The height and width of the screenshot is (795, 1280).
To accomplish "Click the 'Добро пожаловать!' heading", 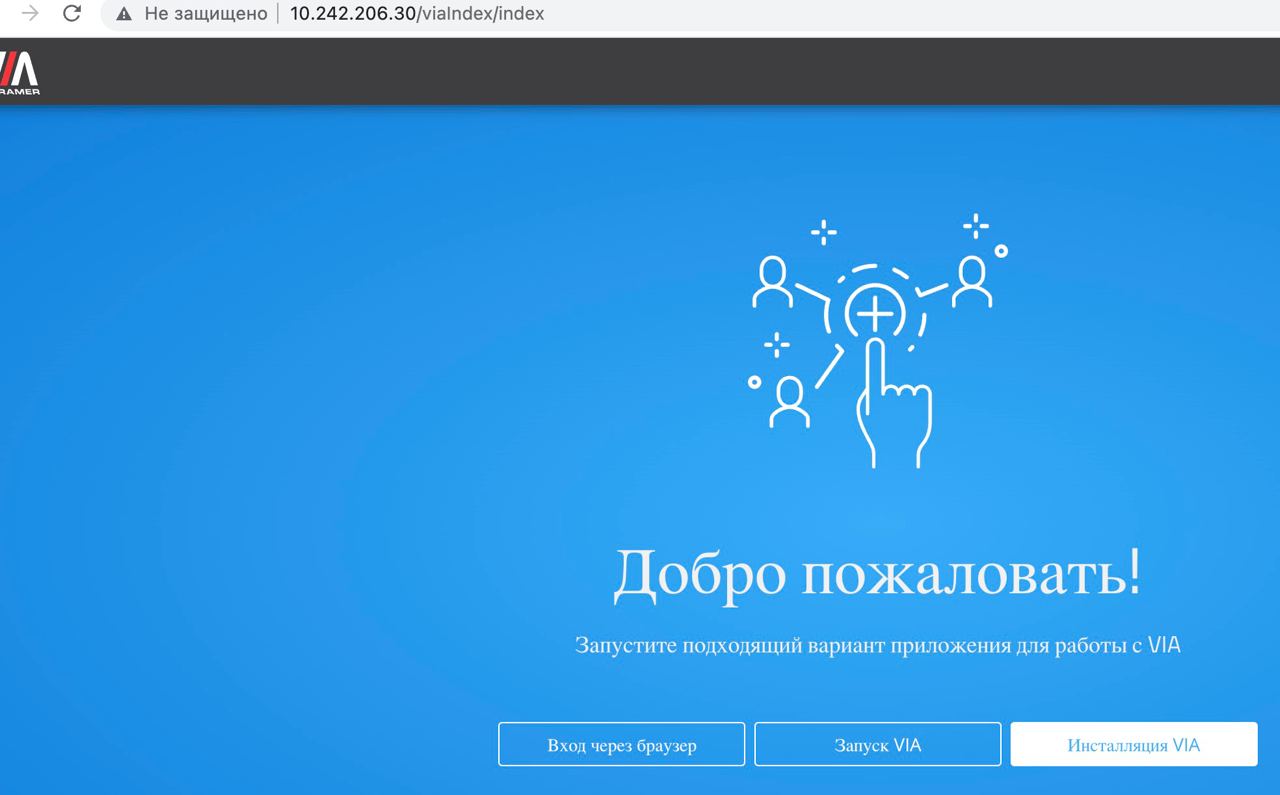I will [877, 576].
